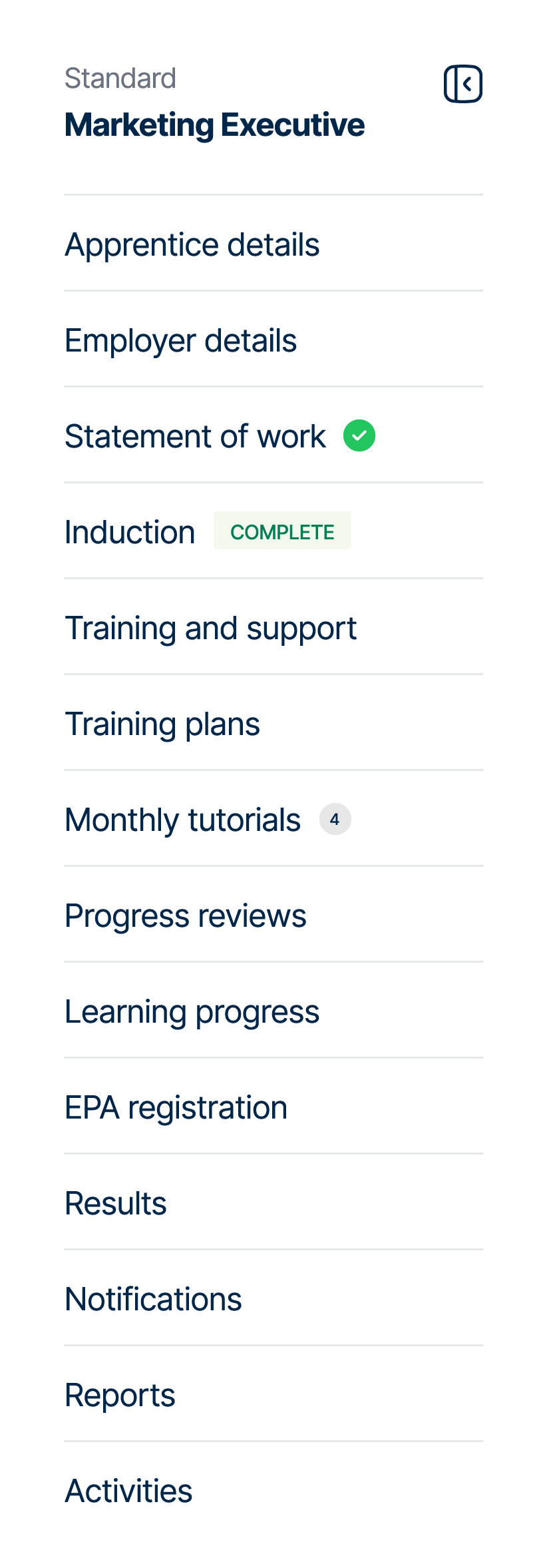Open Training and support
Viewport: 547px width, 1568px height.
coord(210,627)
